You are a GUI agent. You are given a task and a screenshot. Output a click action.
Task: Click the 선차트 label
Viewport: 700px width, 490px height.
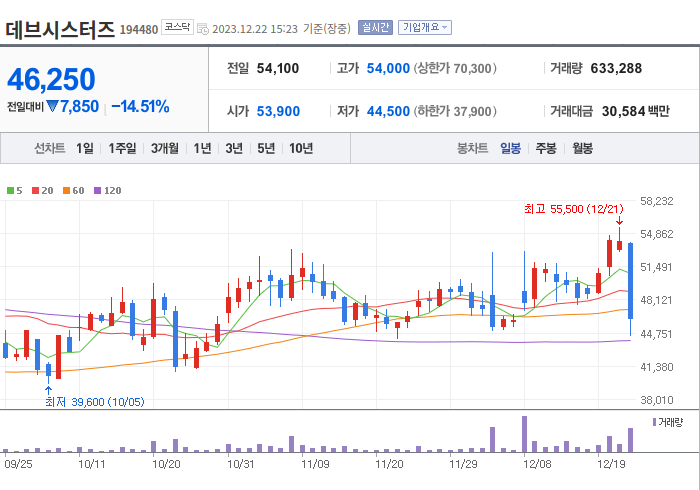click(x=50, y=148)
